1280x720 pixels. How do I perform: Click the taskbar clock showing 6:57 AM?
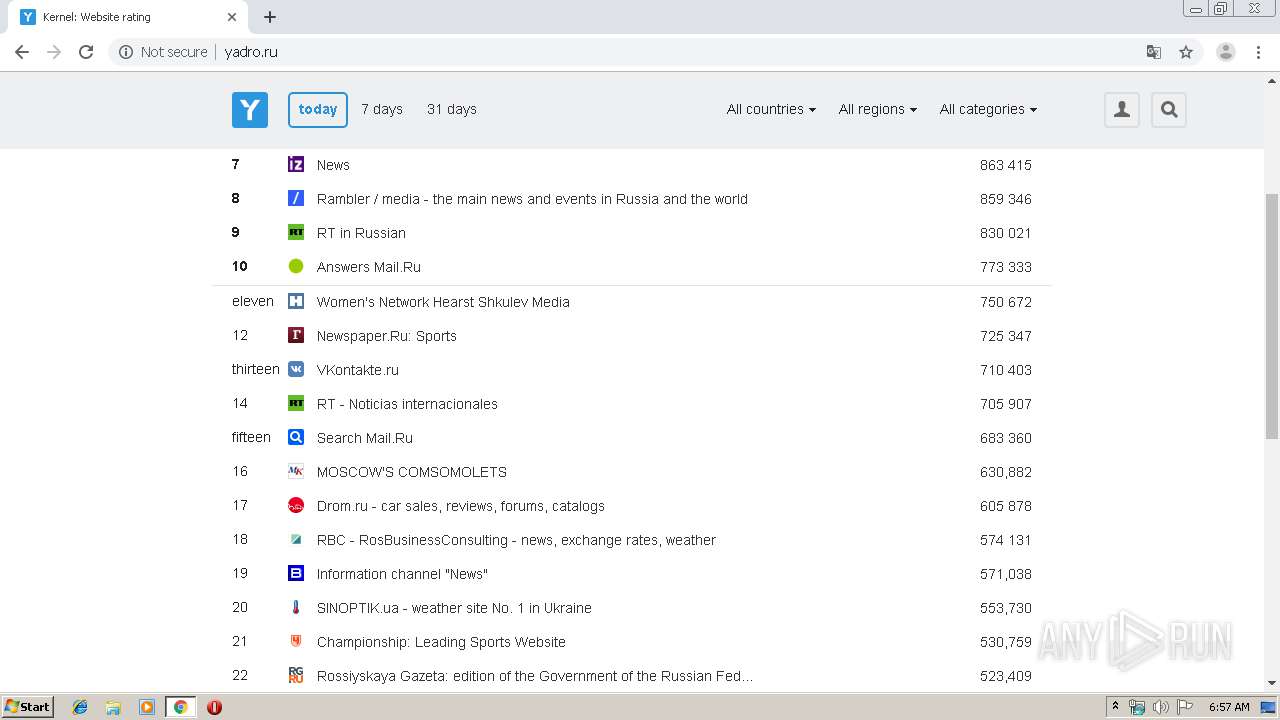pos(1229,707)
